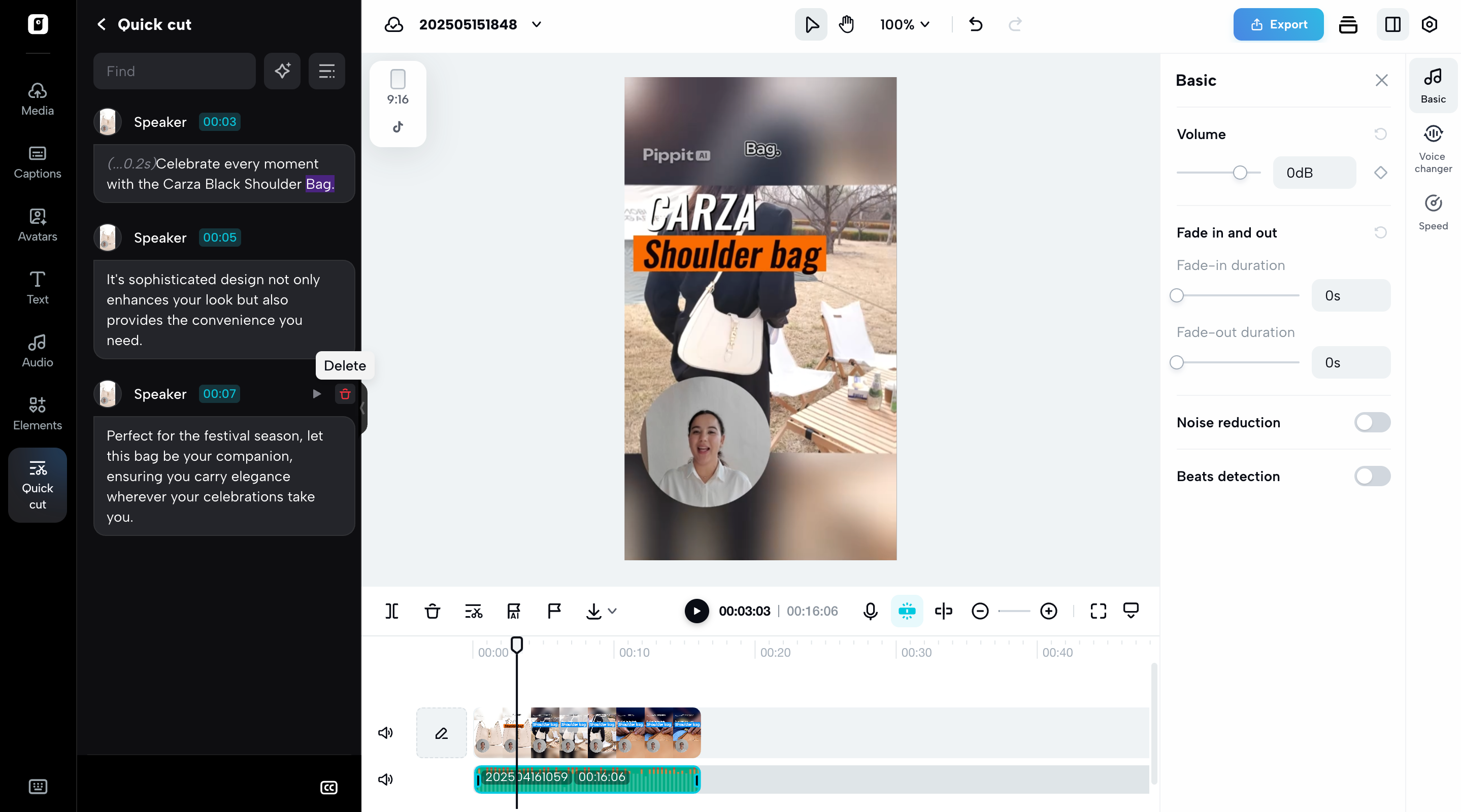The image size is (1461, 812).
Task: Select the pointer tool
Action: click(x=811, y=24)
